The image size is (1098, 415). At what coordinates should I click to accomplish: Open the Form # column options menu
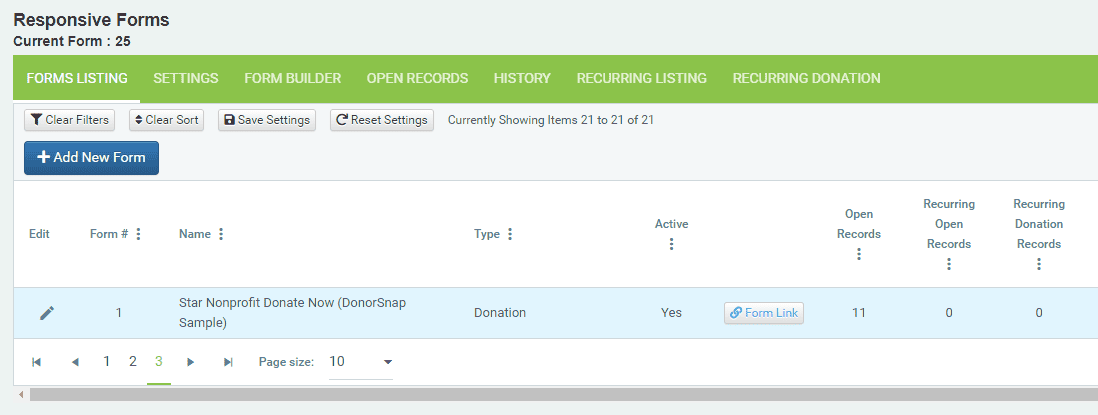138,234
